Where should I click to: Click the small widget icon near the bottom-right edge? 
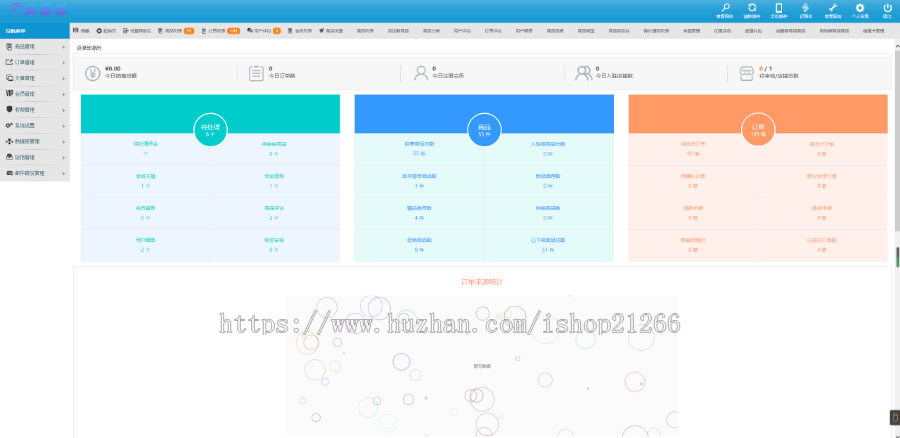tap(894, 417)
